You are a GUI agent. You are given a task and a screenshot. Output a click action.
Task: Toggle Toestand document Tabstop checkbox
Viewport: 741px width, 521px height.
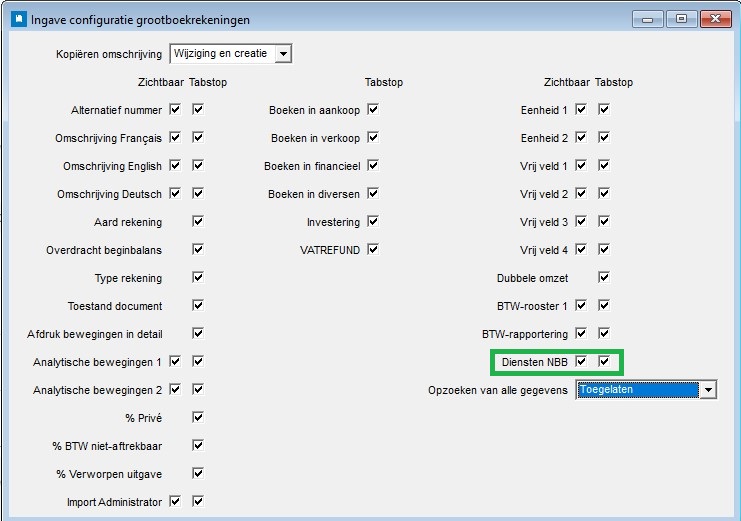(x=198, y=305)
